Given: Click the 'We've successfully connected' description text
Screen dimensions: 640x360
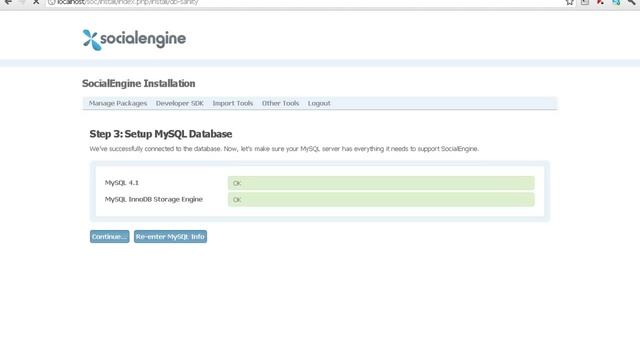Looking at the screenshot, I should click(284, 149).
